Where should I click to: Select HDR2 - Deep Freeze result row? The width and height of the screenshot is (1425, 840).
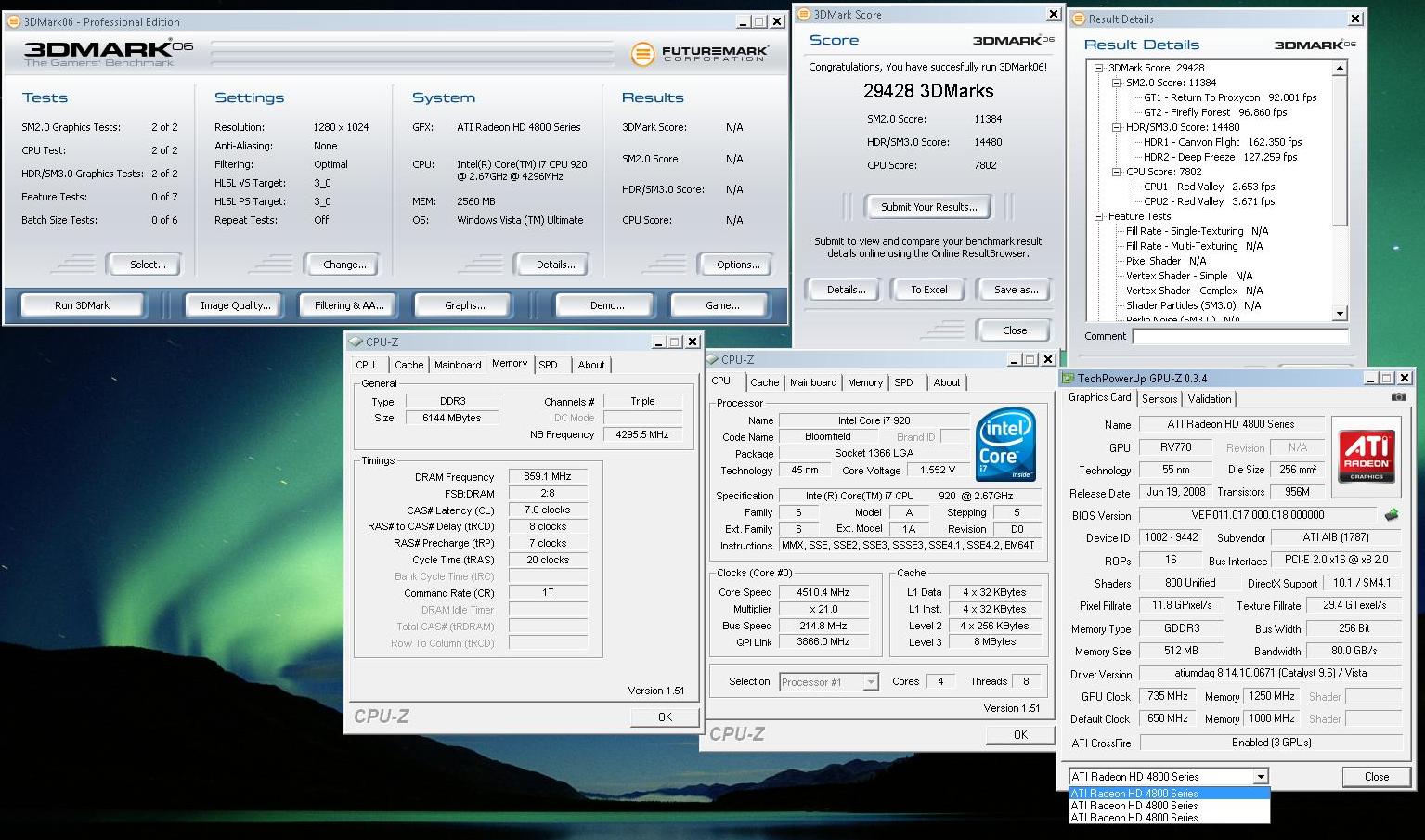[1220, 157]
